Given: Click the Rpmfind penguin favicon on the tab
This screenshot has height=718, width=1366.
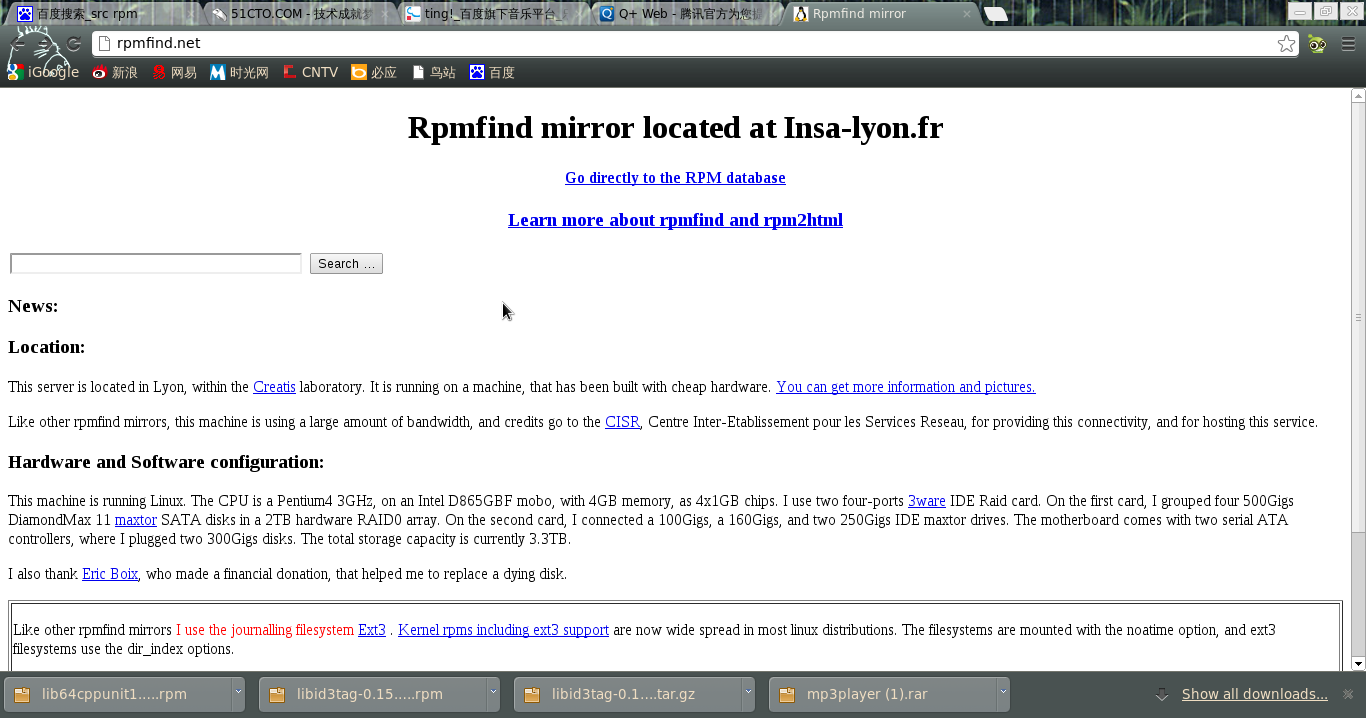Looking at the screenshot, I should [801, 14].
